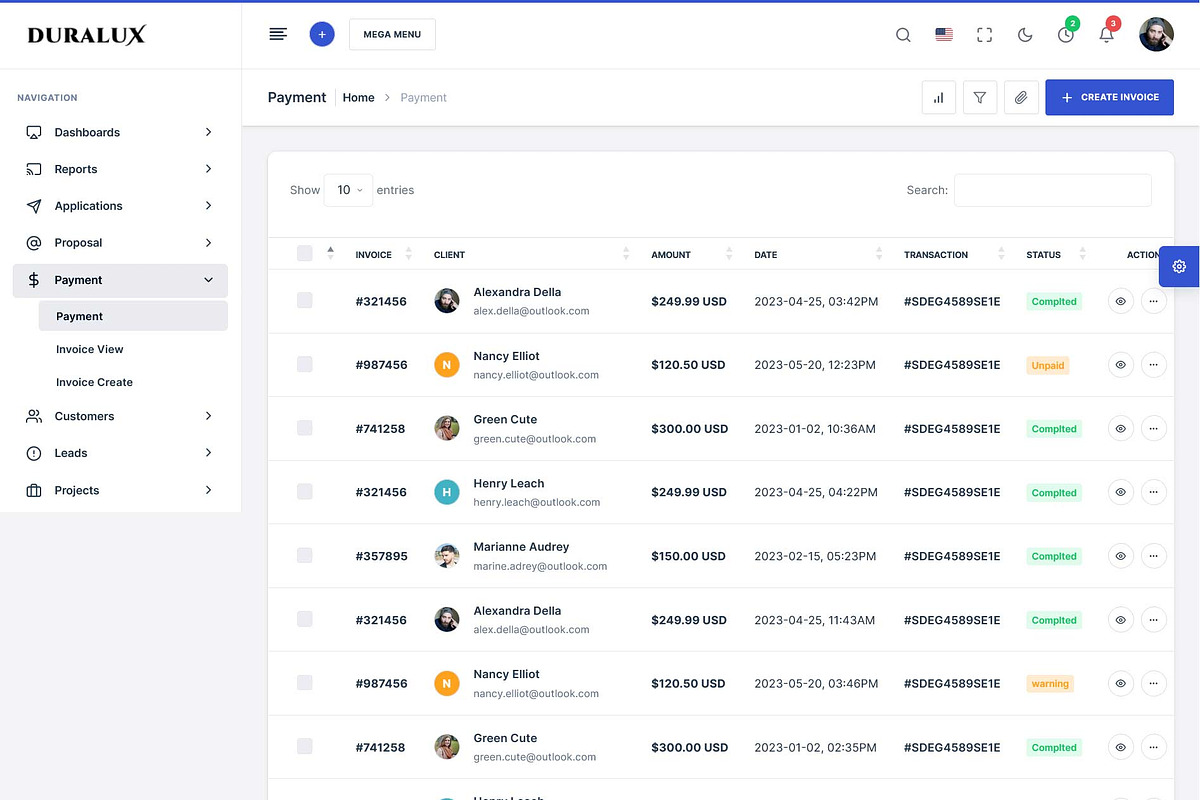Image resolution: width=1200 pixels, height=800 pixels.
Task: Open the Show entries count dropdown
Action: pyautogui.click(x=348, y=190)
